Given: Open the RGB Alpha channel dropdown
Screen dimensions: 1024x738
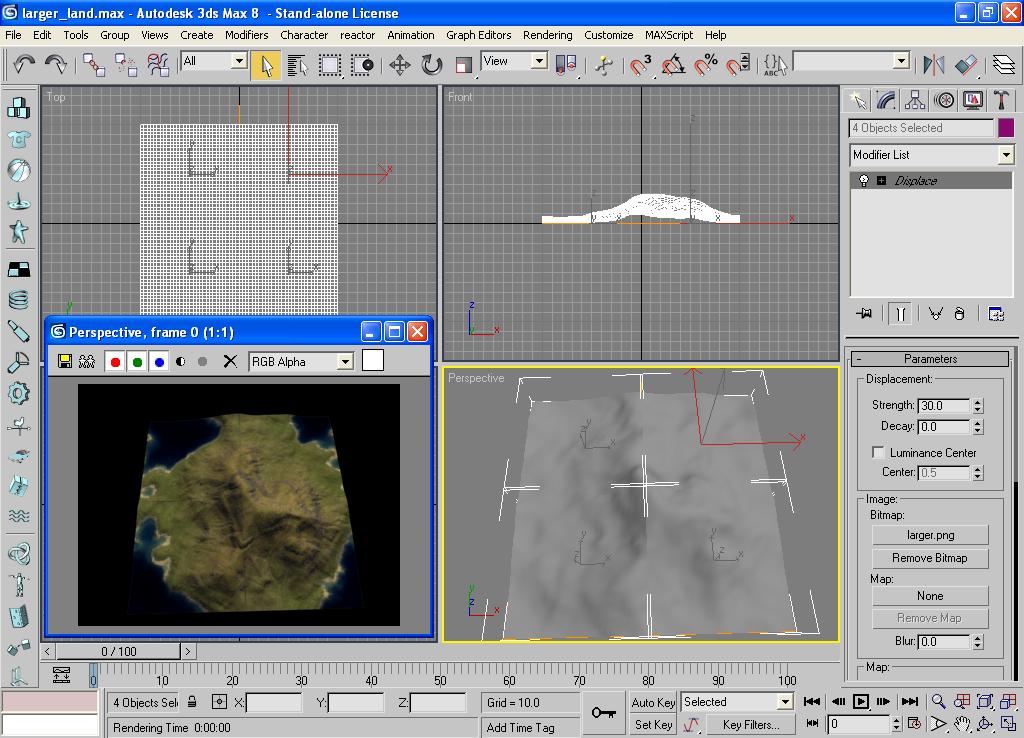Looking at the screenshot, I should click(x=344, y=361).
